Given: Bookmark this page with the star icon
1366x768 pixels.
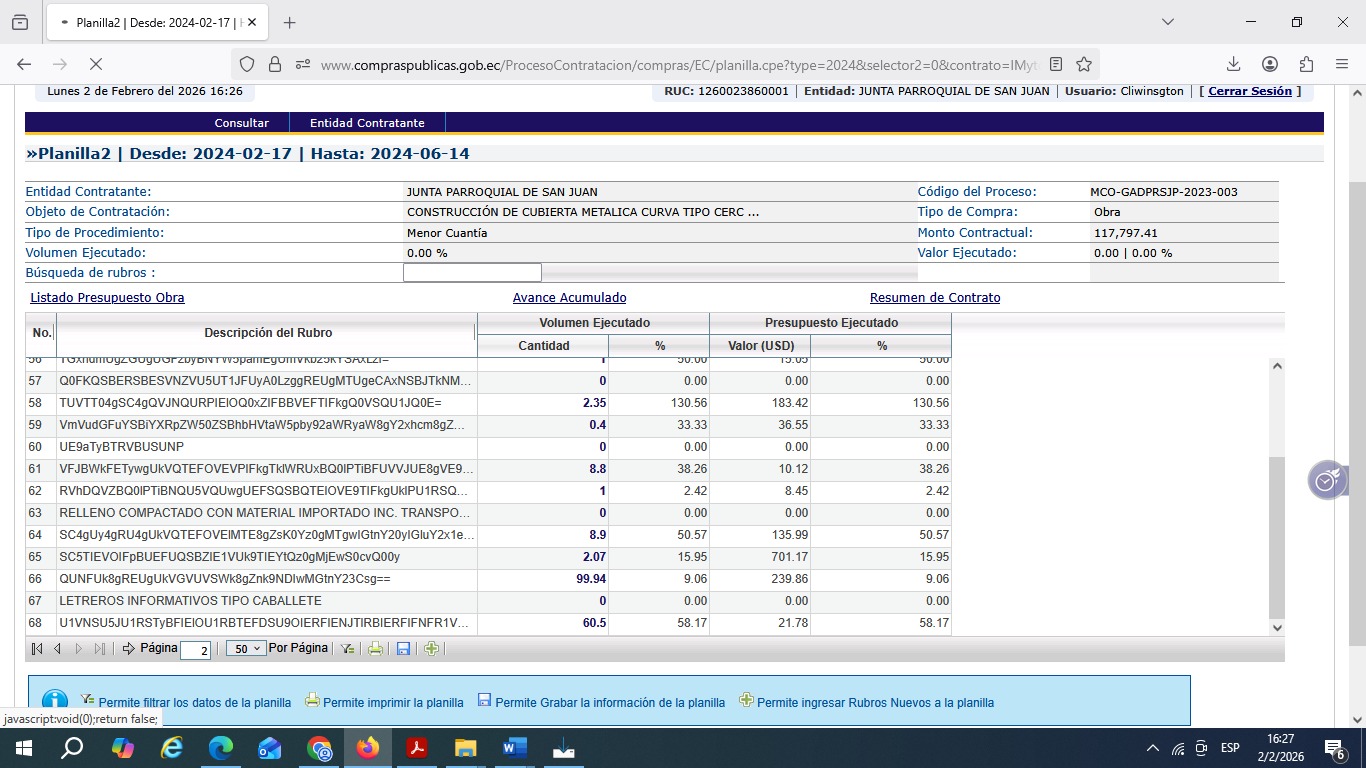Looking at the screenshot, I should point(1084,64).
